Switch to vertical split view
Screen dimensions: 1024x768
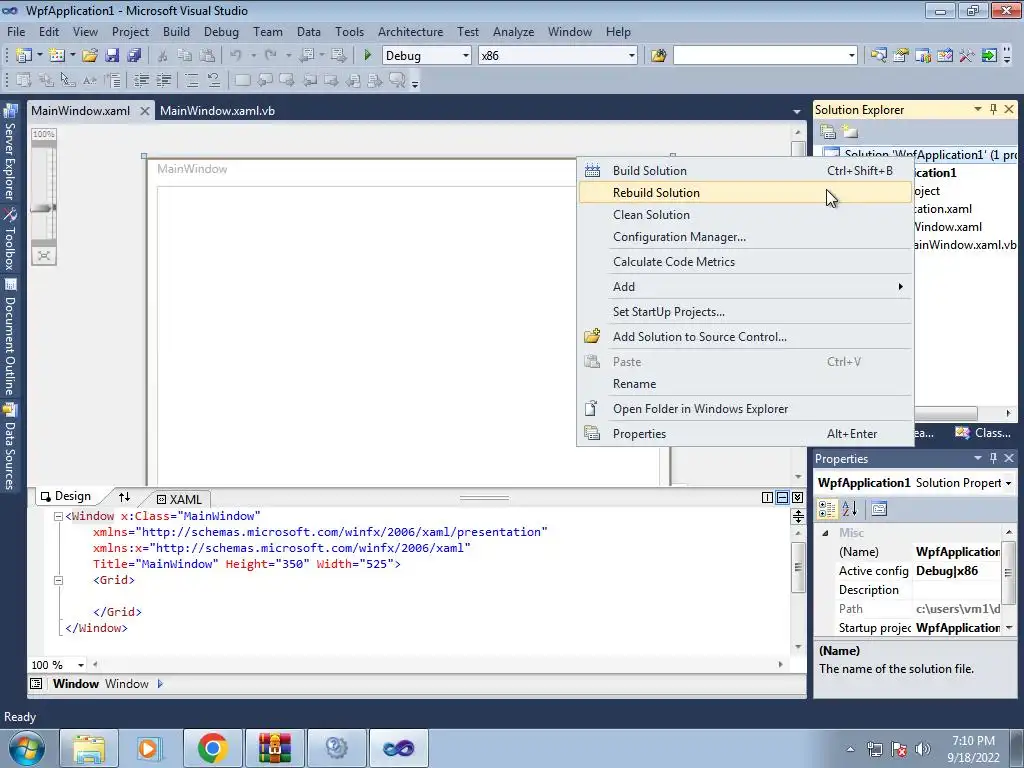point(767,498)
